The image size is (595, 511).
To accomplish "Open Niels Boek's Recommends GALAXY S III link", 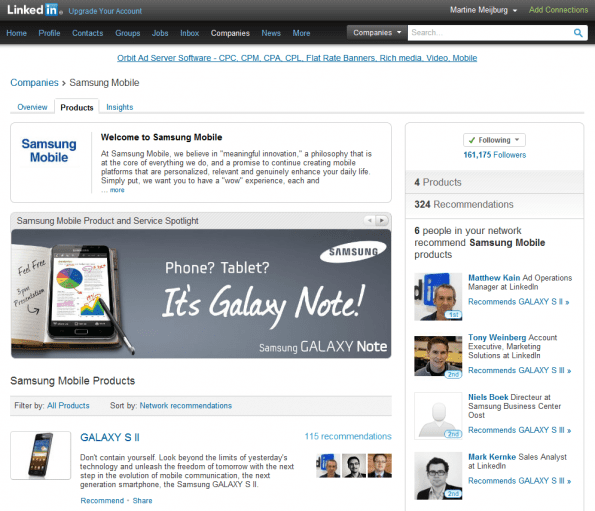I will 519,430.
